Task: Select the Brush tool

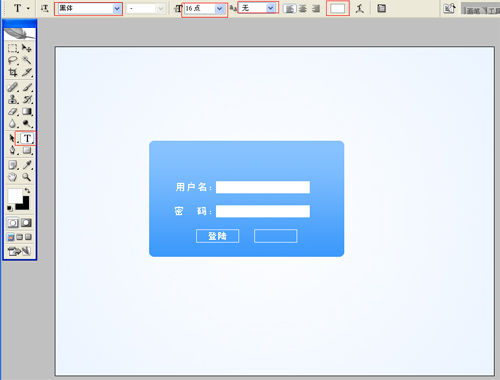Action: [x=27, y=87]
